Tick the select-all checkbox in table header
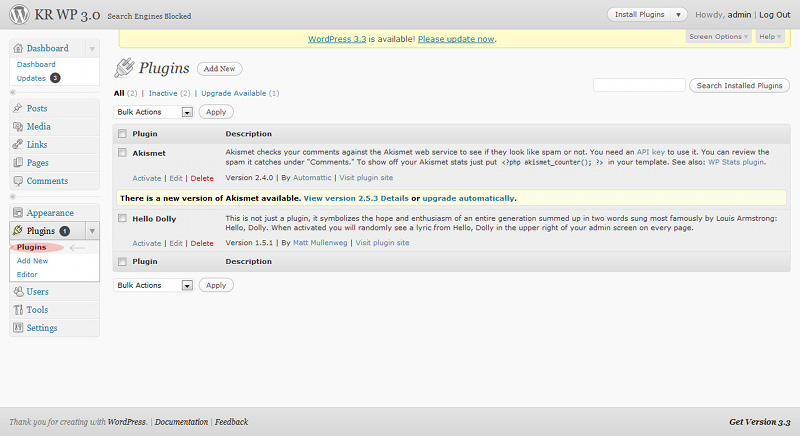 (x=122, y=134)
